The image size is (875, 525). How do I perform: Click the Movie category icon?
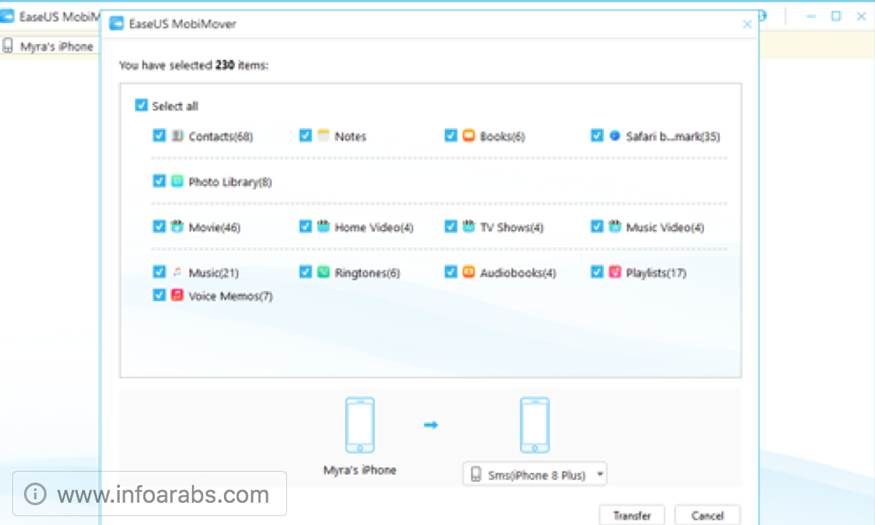[177, 227]
